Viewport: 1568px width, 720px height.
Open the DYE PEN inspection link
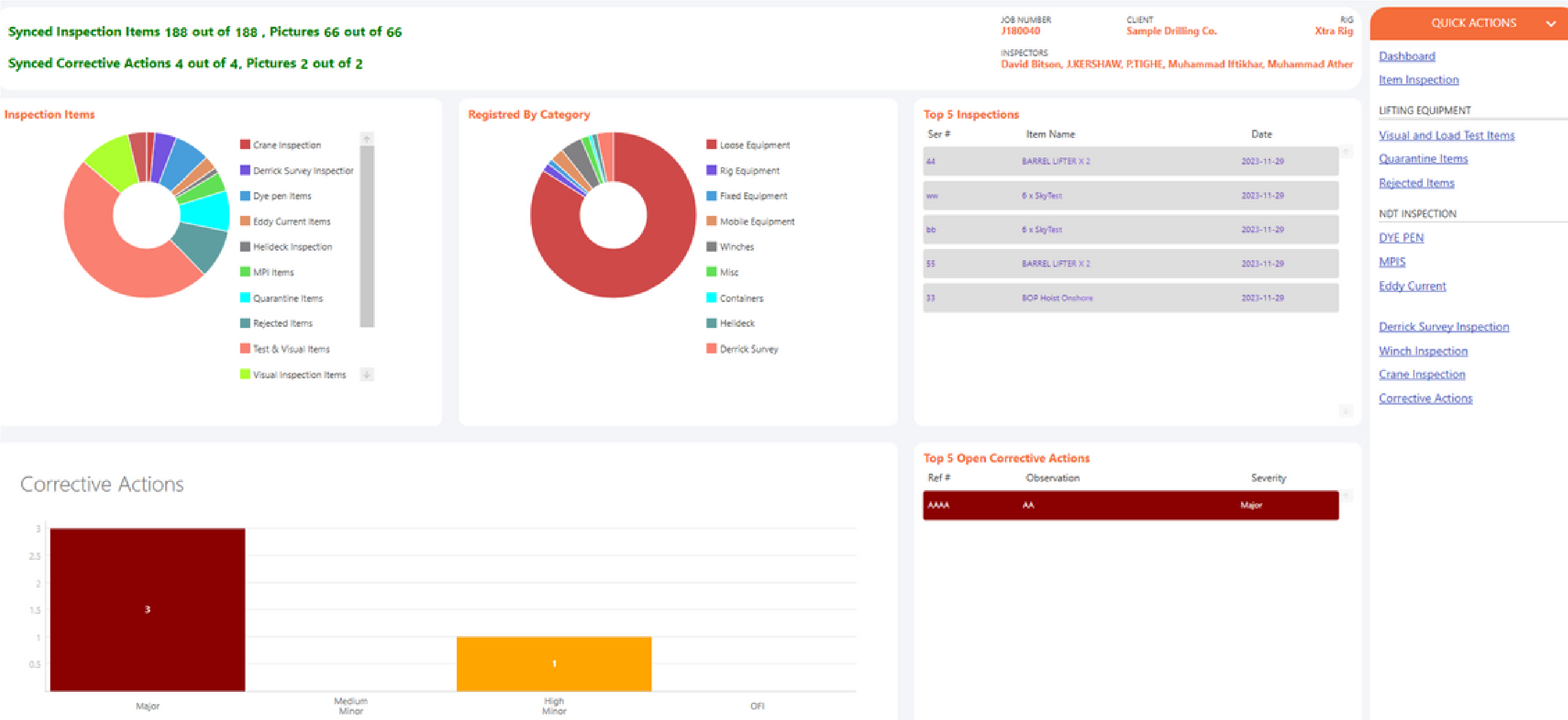click(1401, 238)
